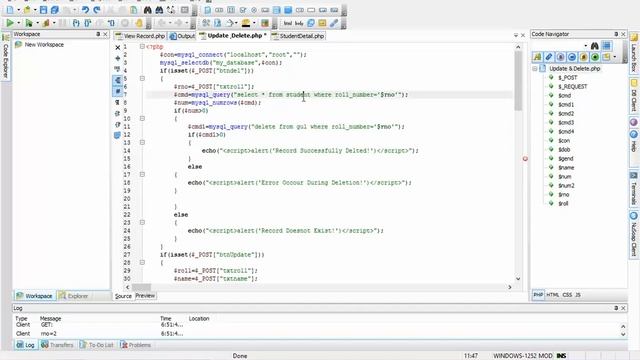This screenshot has width=640, height=360.
Task: Switch to the Preview editor tab
Action: click(x=145, y=296)
